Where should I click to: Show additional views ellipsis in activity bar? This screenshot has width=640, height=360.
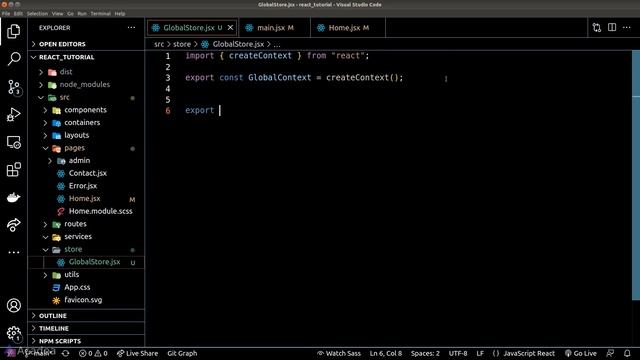click(x=13, y=252)
